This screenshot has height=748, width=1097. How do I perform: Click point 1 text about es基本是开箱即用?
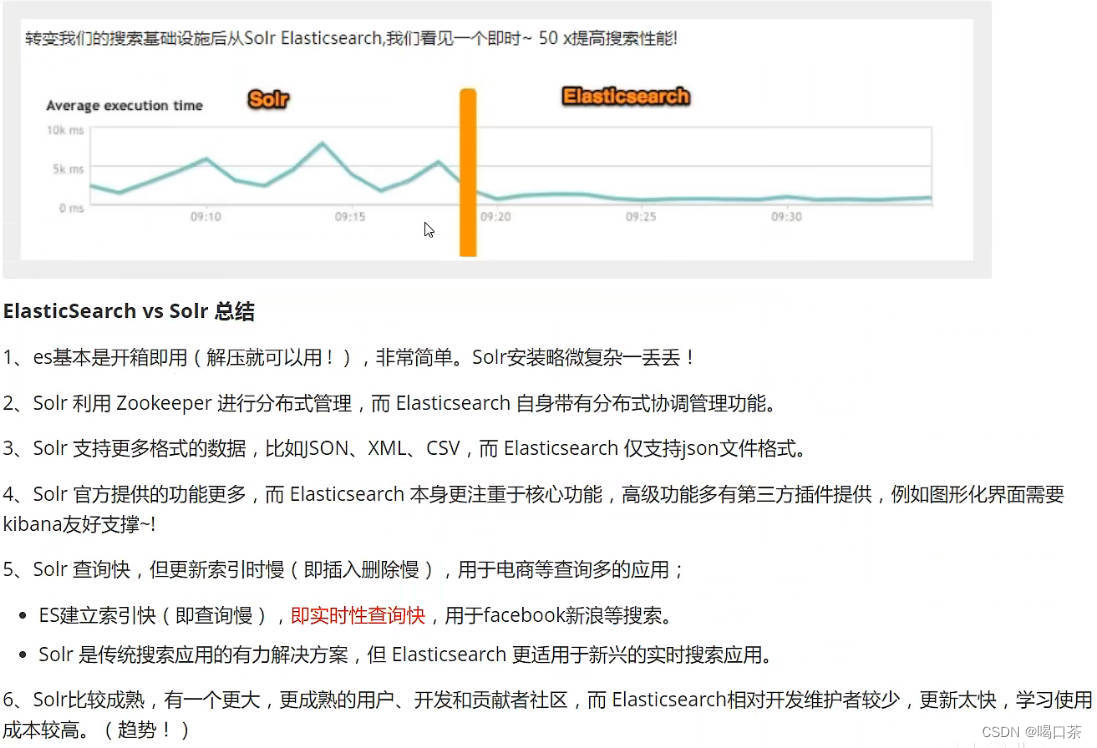click(x=348, y=358)
